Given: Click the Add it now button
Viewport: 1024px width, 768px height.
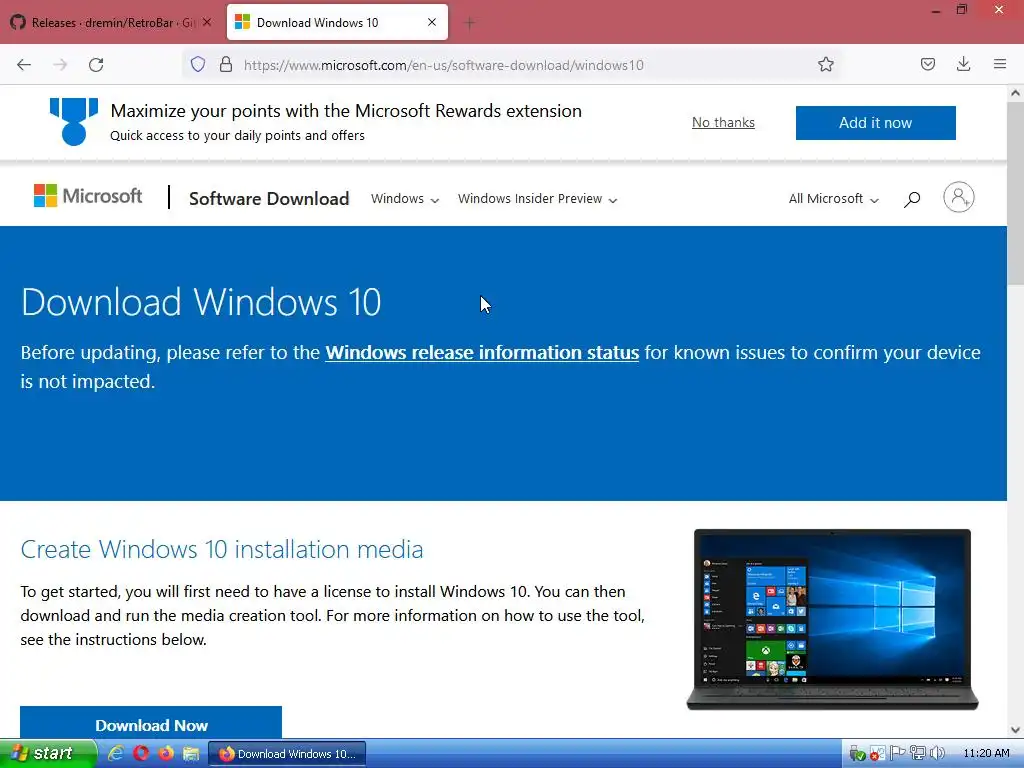Looking at the screenshot, I should (x=875, y=123).
